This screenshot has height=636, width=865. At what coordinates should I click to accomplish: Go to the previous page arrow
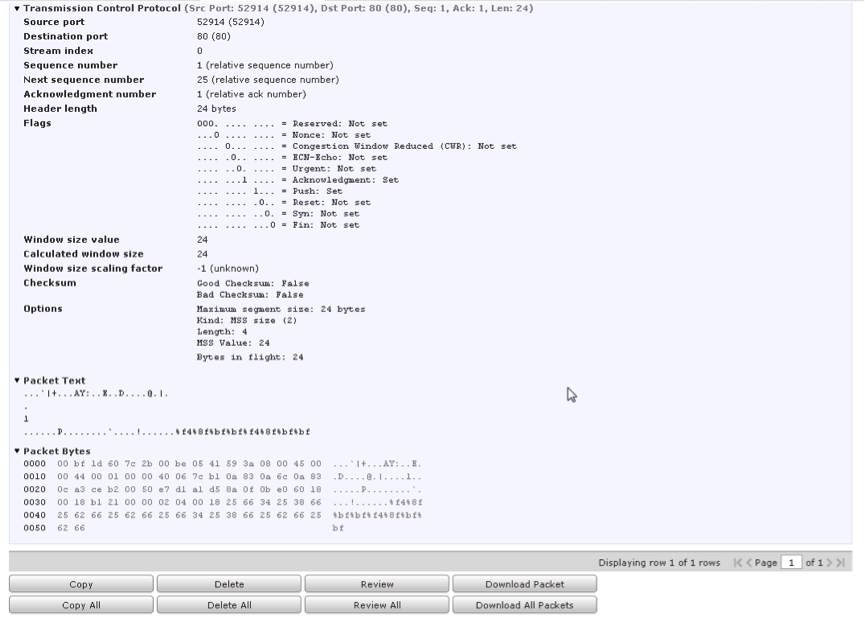click(749, 563)
